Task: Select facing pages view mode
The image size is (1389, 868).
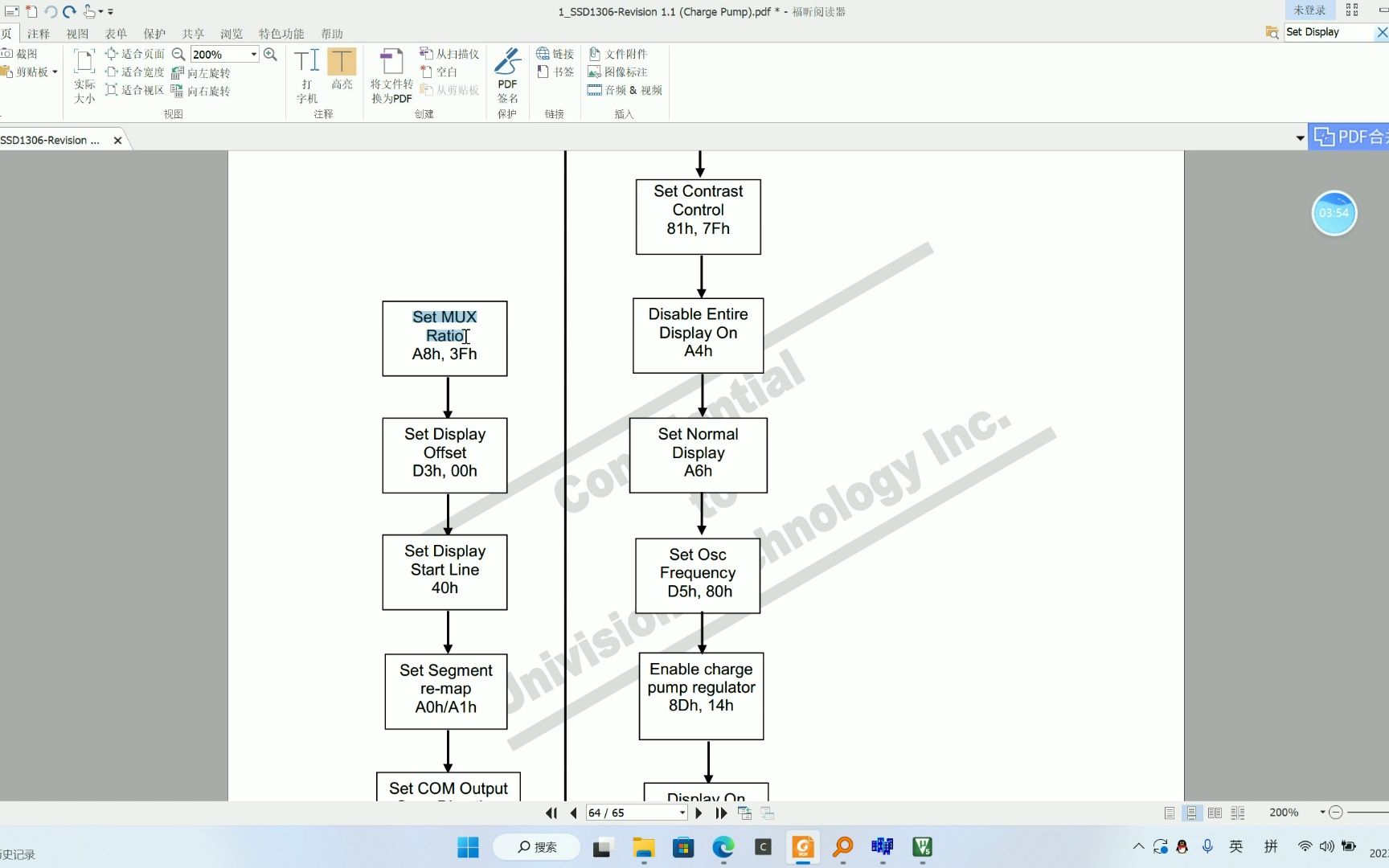Action: pyautogui.click(x=1215, y=813)
